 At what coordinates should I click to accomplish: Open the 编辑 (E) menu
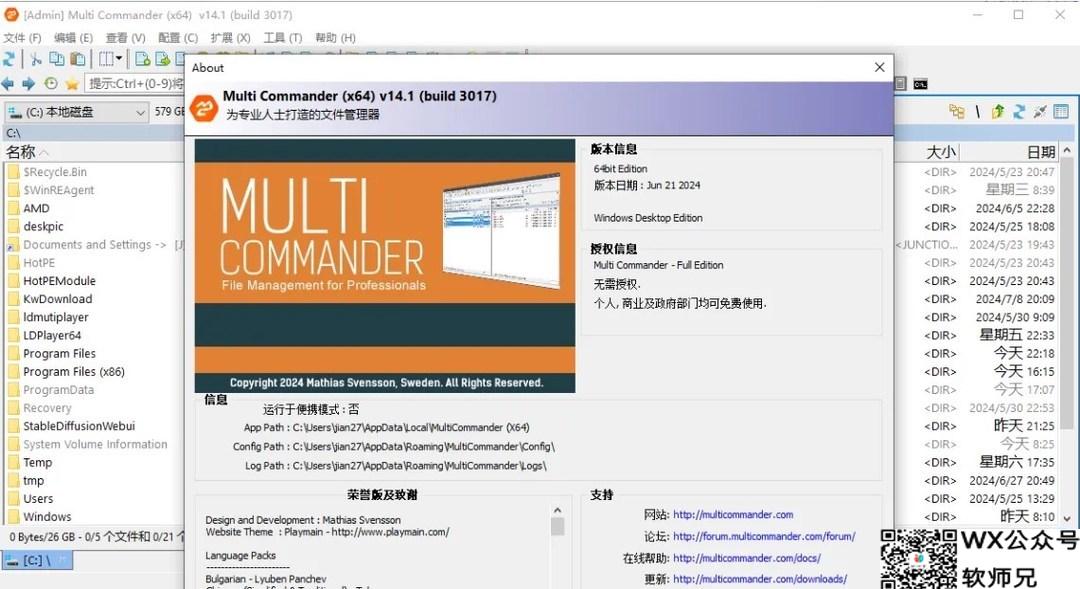pyautogui.click(x=73, y=38)
